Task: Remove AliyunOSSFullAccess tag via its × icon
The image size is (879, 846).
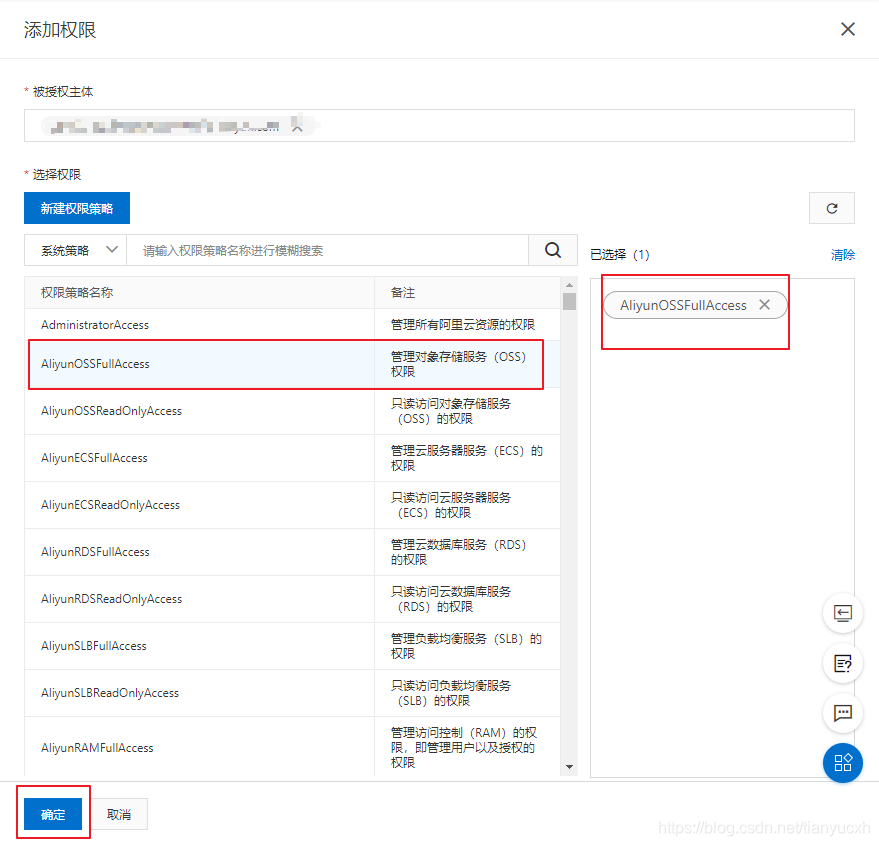Action: 764,305
